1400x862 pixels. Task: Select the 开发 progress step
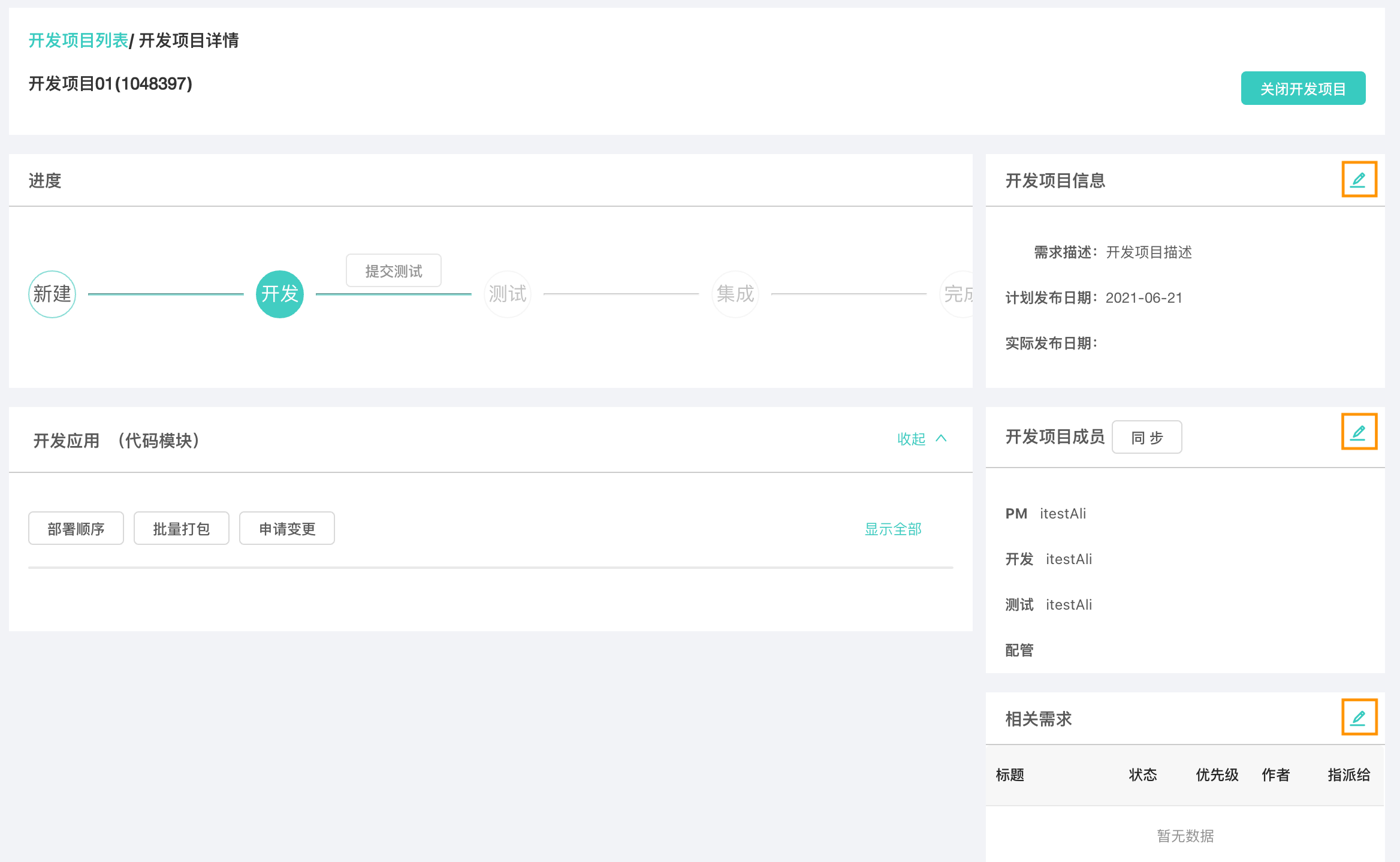[280, 294]
